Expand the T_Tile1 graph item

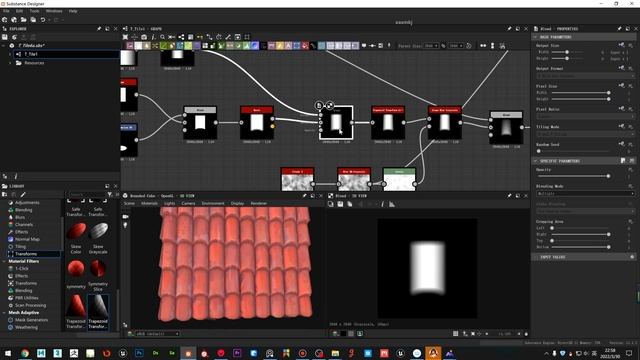pos(10,54)
